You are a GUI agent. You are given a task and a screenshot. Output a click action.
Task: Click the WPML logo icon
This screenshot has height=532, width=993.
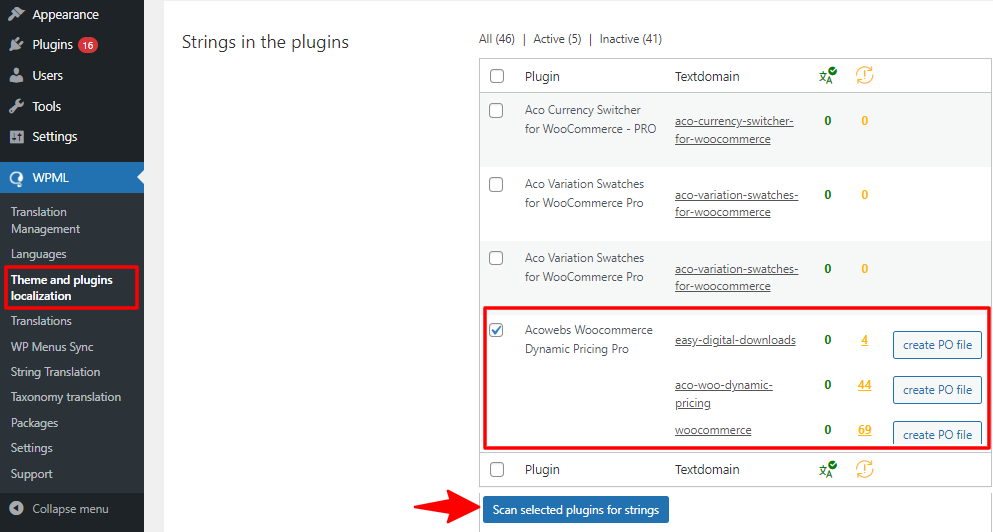[x=16, y=178]
